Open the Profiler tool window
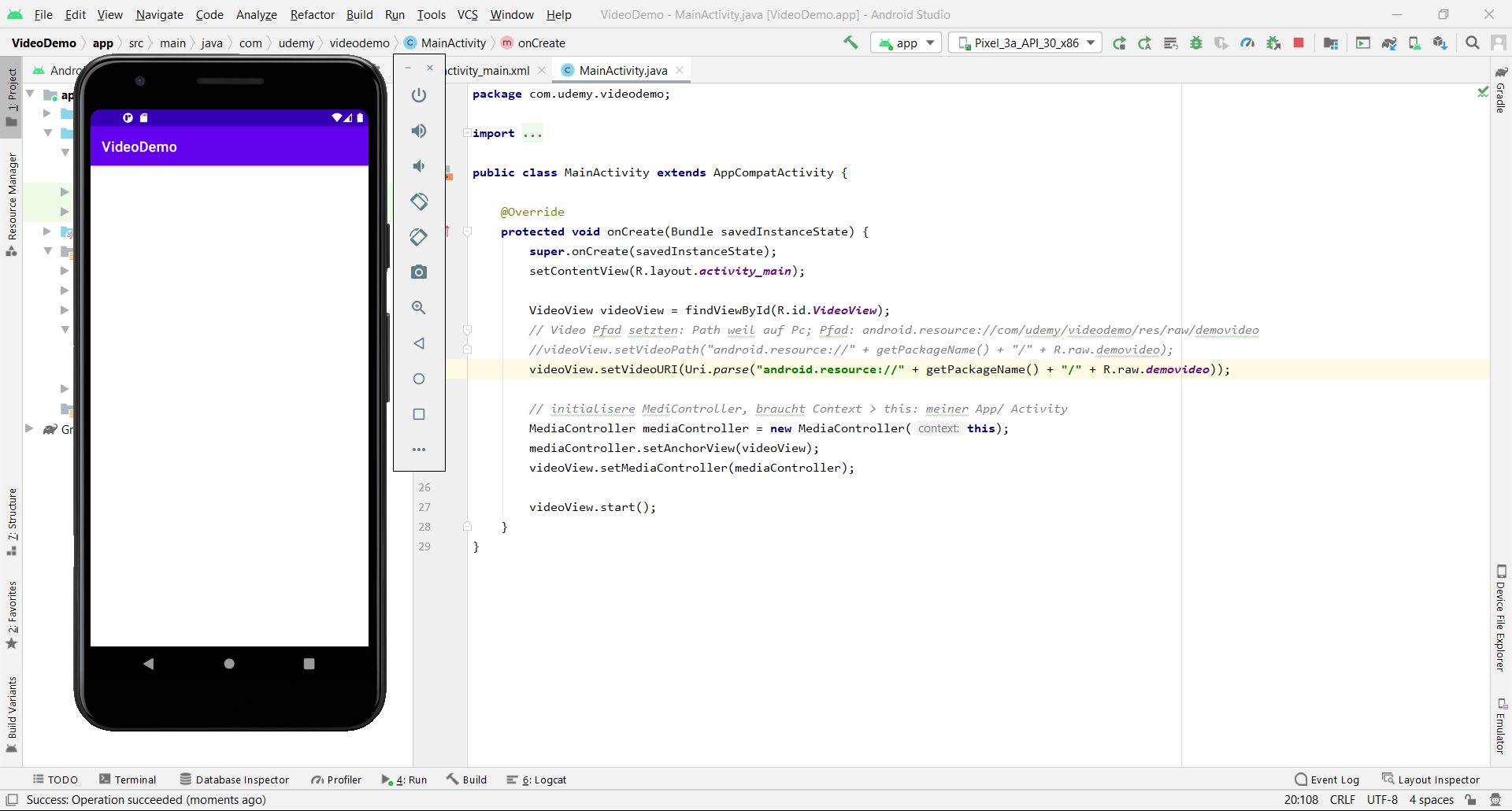Image resolution: width=1512 pixels, height=811 pixels. [x=336, y=780]
